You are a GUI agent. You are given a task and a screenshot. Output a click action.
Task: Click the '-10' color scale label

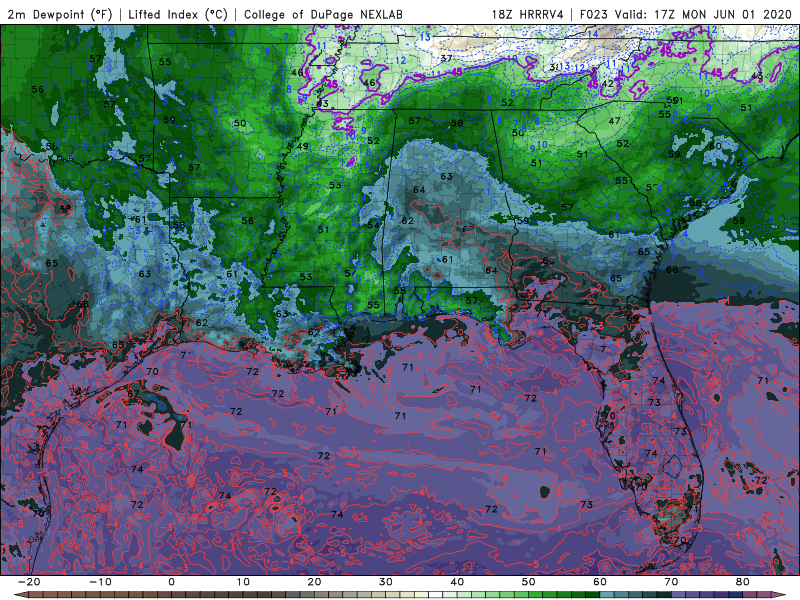tap(100, 582)
